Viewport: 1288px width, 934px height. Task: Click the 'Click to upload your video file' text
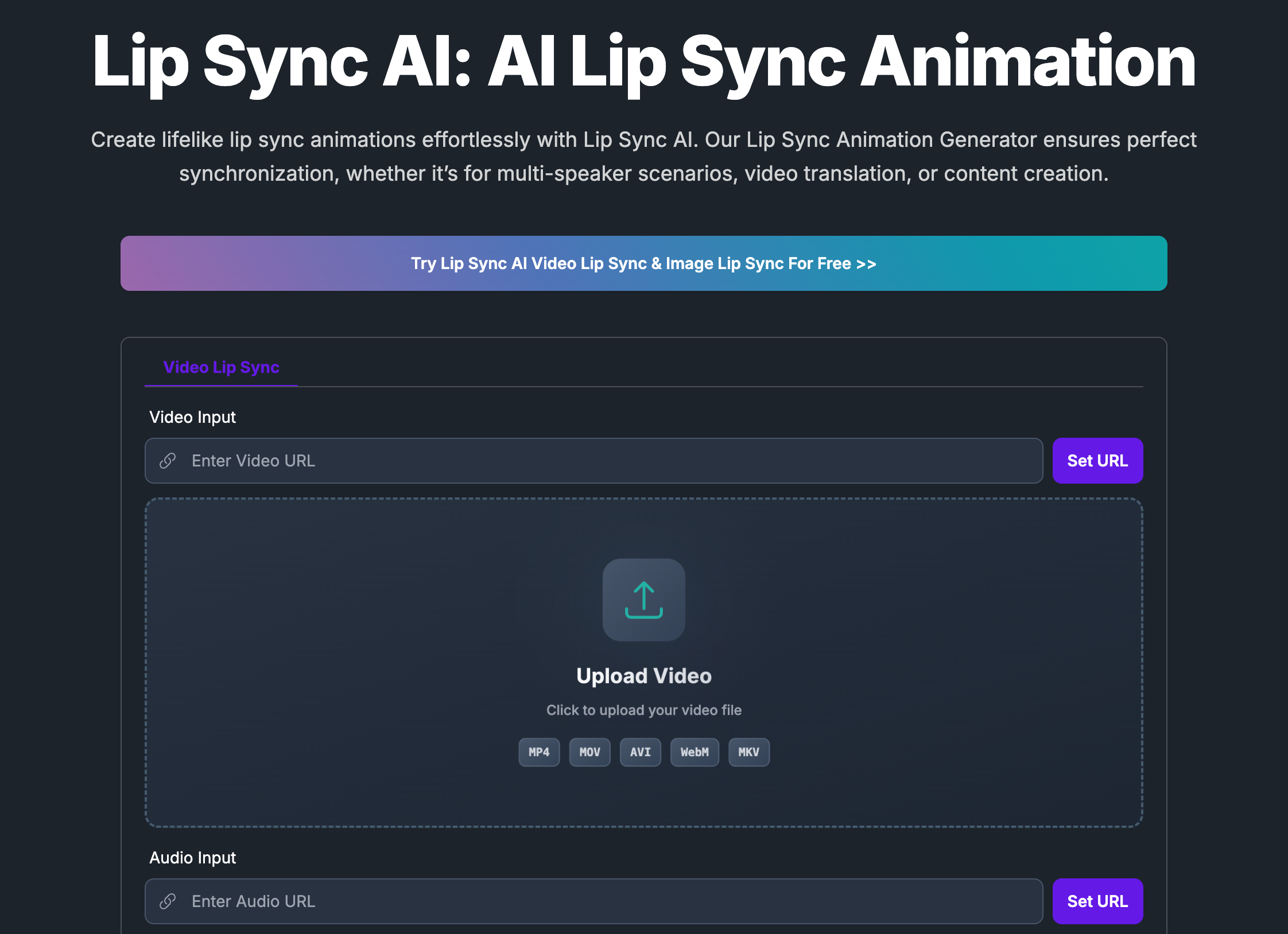point(643,710)
